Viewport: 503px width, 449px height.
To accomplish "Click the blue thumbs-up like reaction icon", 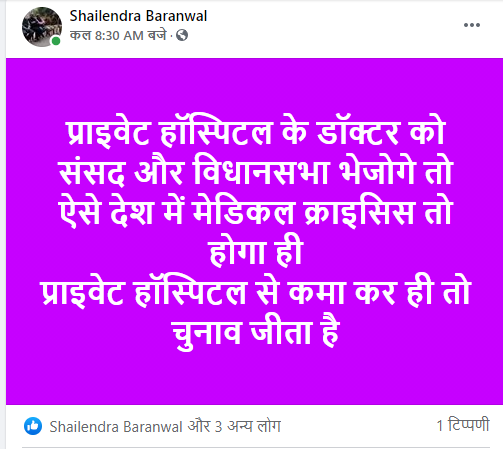I will tap(33, 426).
